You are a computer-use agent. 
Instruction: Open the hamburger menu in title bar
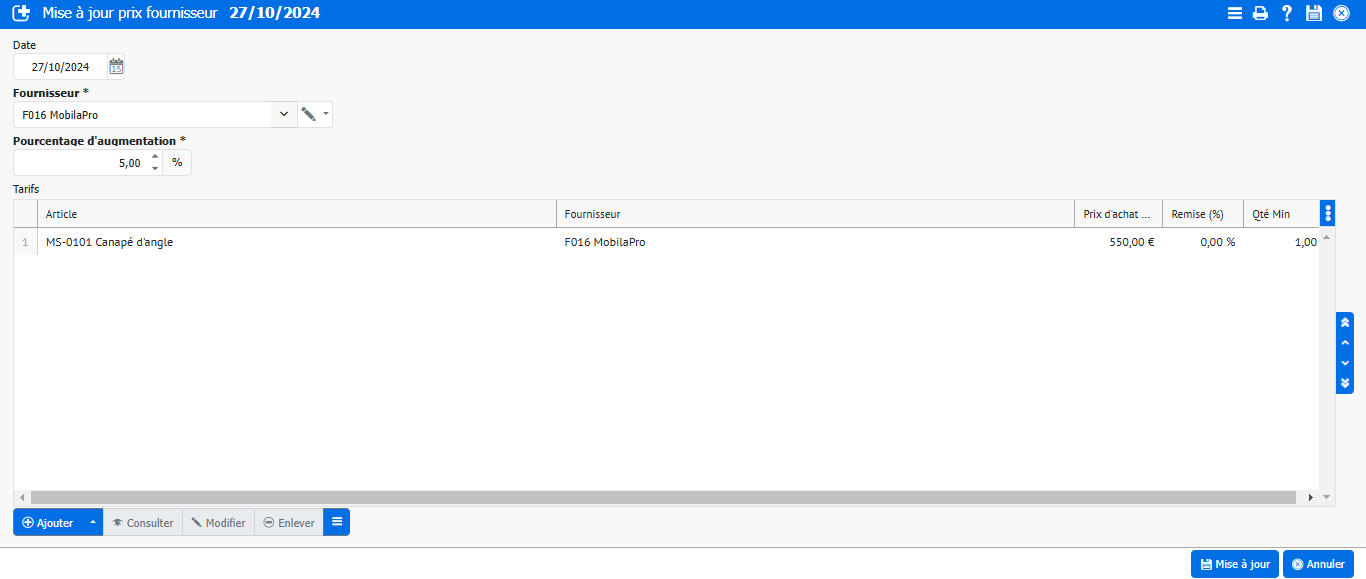(1235, 14)
